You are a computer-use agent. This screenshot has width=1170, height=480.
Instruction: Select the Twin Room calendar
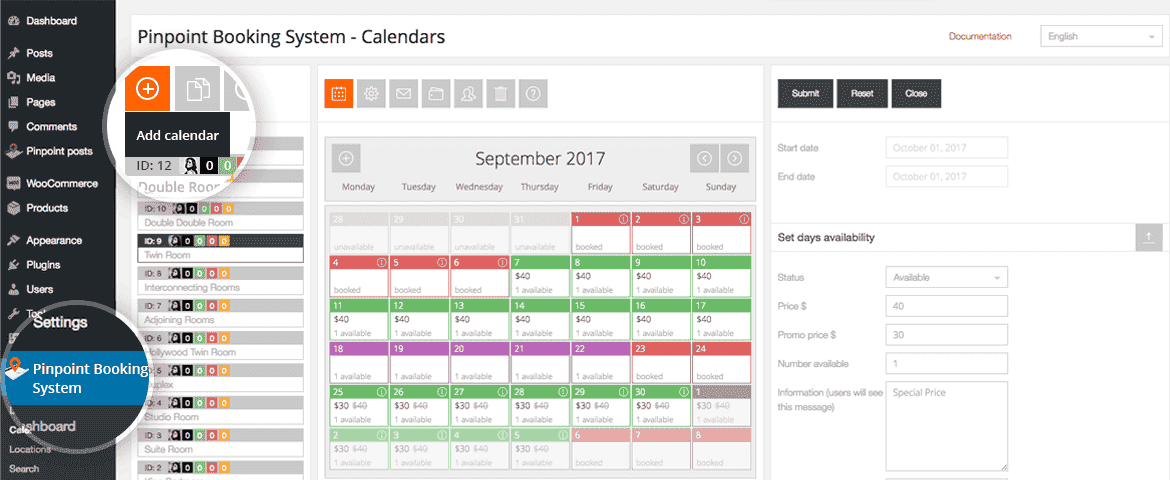[221, 248]
